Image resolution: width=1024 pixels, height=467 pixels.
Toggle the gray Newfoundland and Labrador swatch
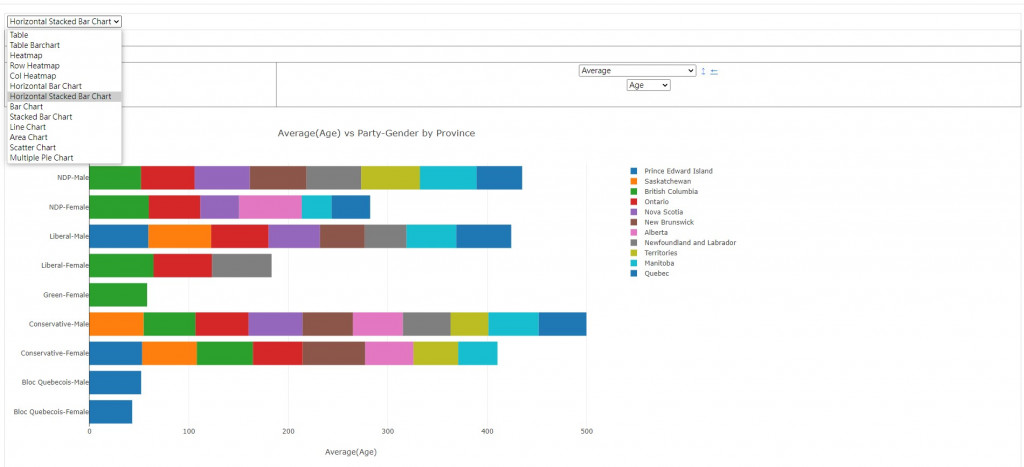633,242
